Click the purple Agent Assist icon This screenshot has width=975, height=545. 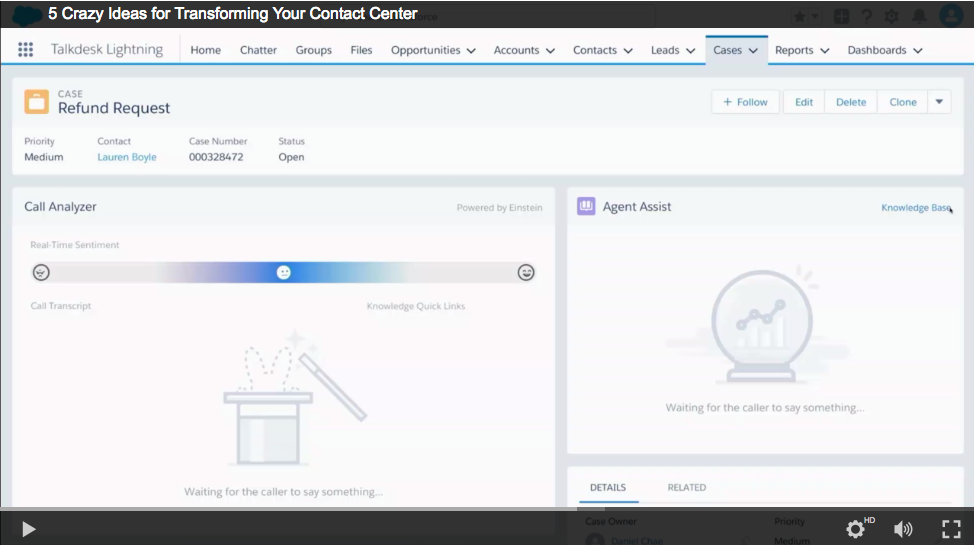[x=586, y=206]
